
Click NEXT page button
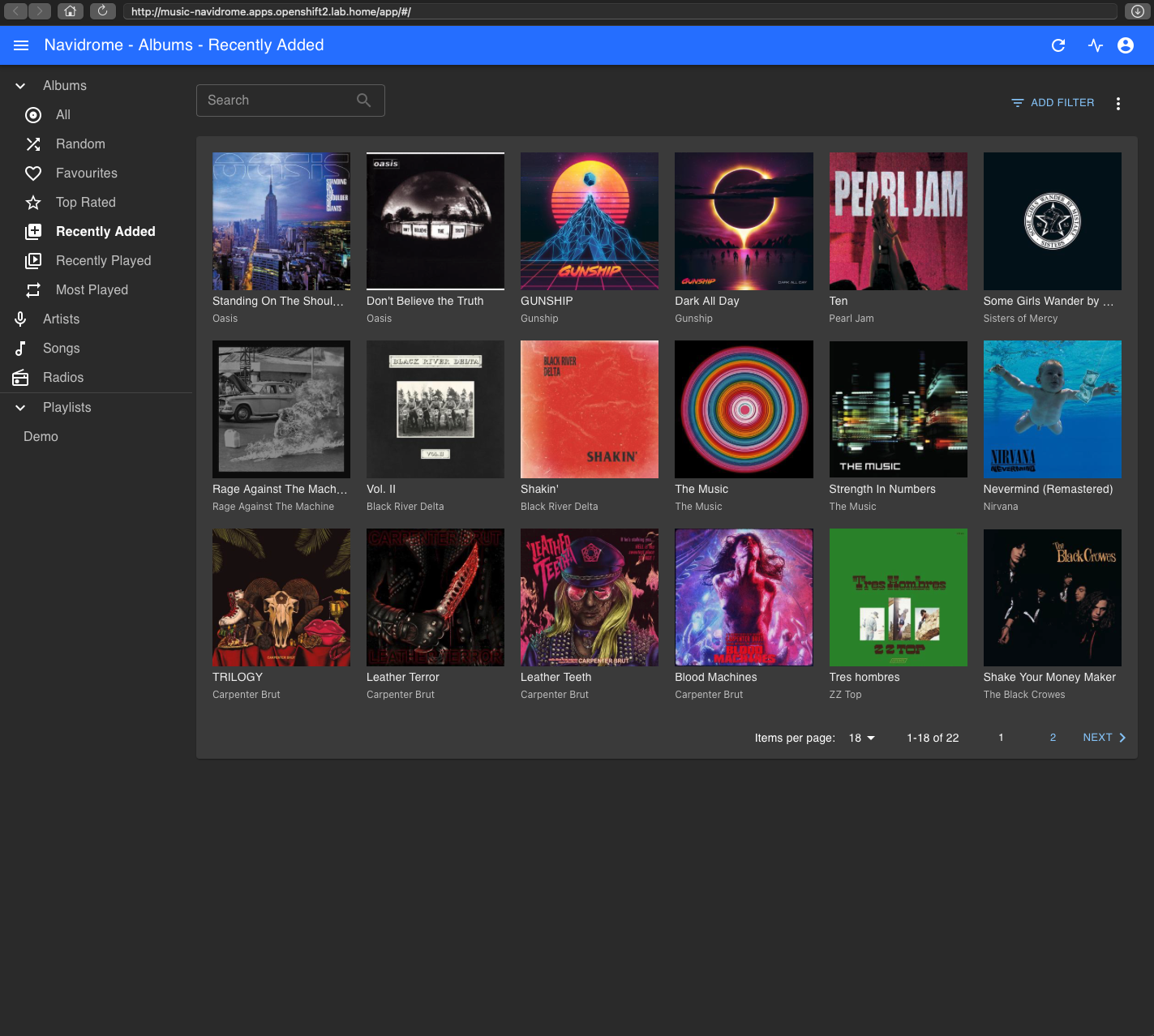click(x=1104, y=738)
